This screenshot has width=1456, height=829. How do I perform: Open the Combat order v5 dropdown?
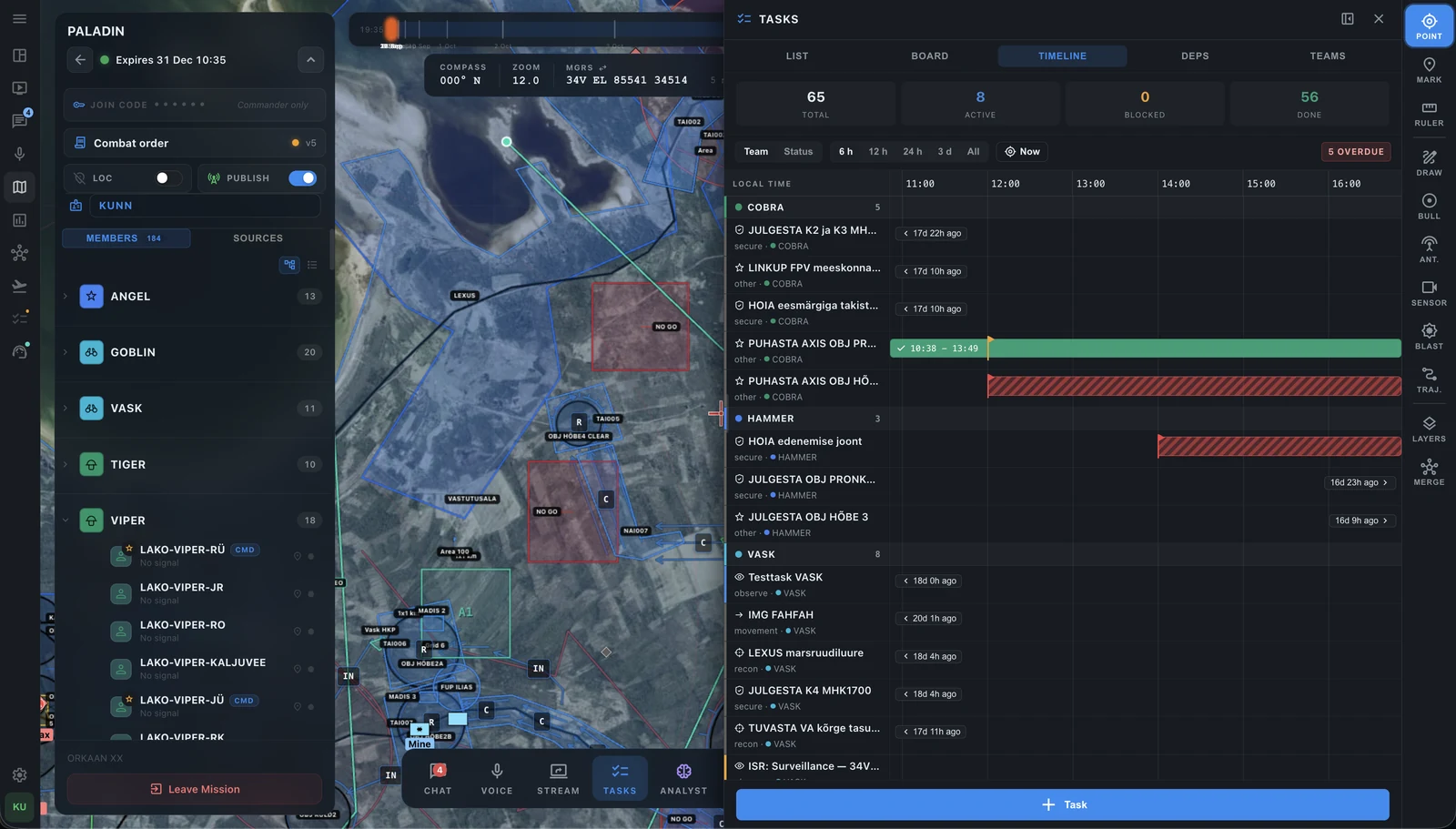click(x=195, y=143)
